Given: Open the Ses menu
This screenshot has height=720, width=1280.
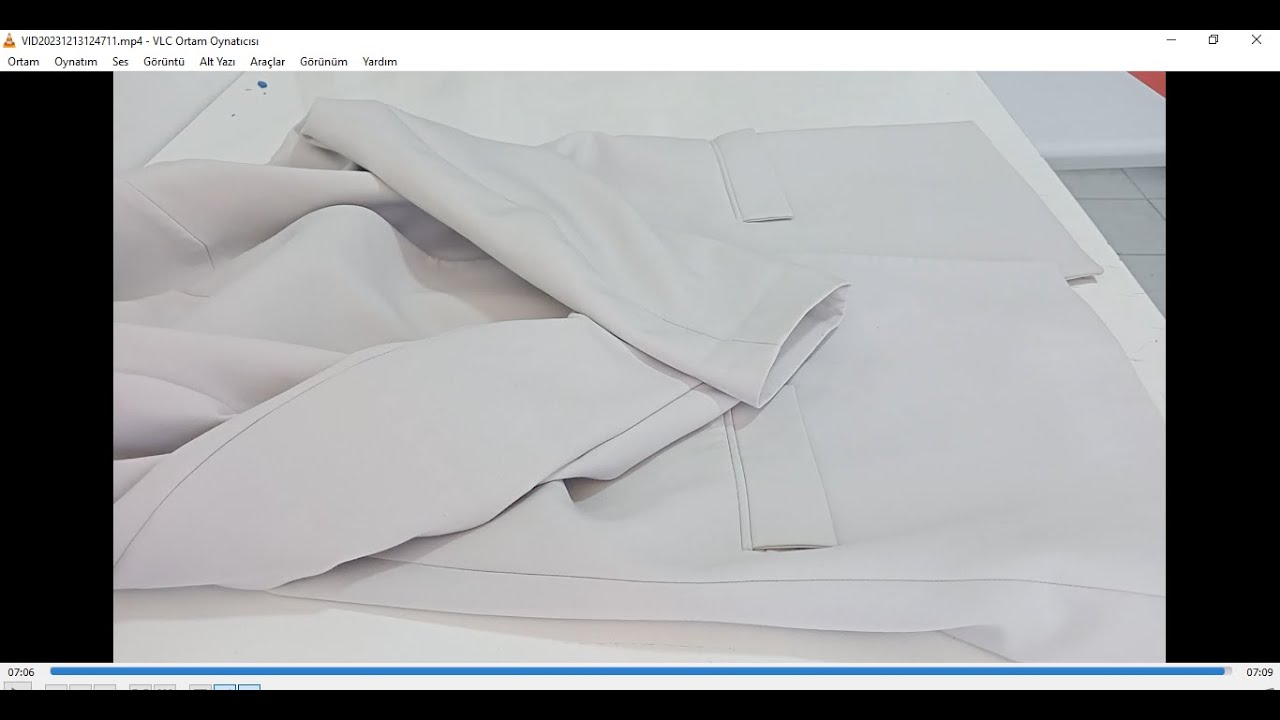Looking at the screenshot, I should 120,62.
